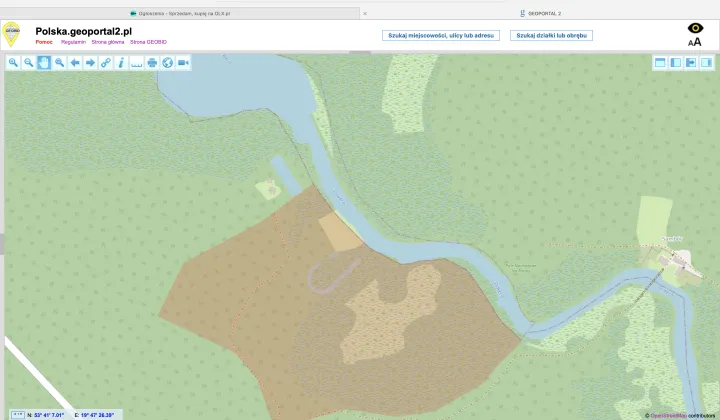Open the Strona GEOBID link
The width and height of the screenshot is (720, 420).
(148, 42)
